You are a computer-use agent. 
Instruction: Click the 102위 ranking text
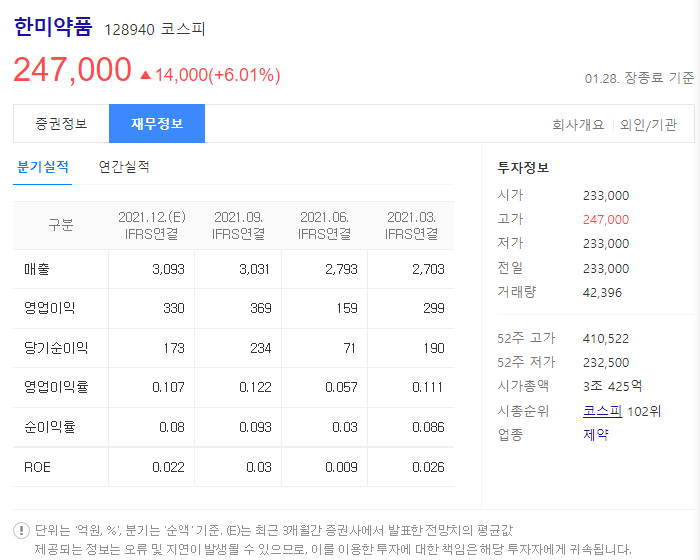644,411
